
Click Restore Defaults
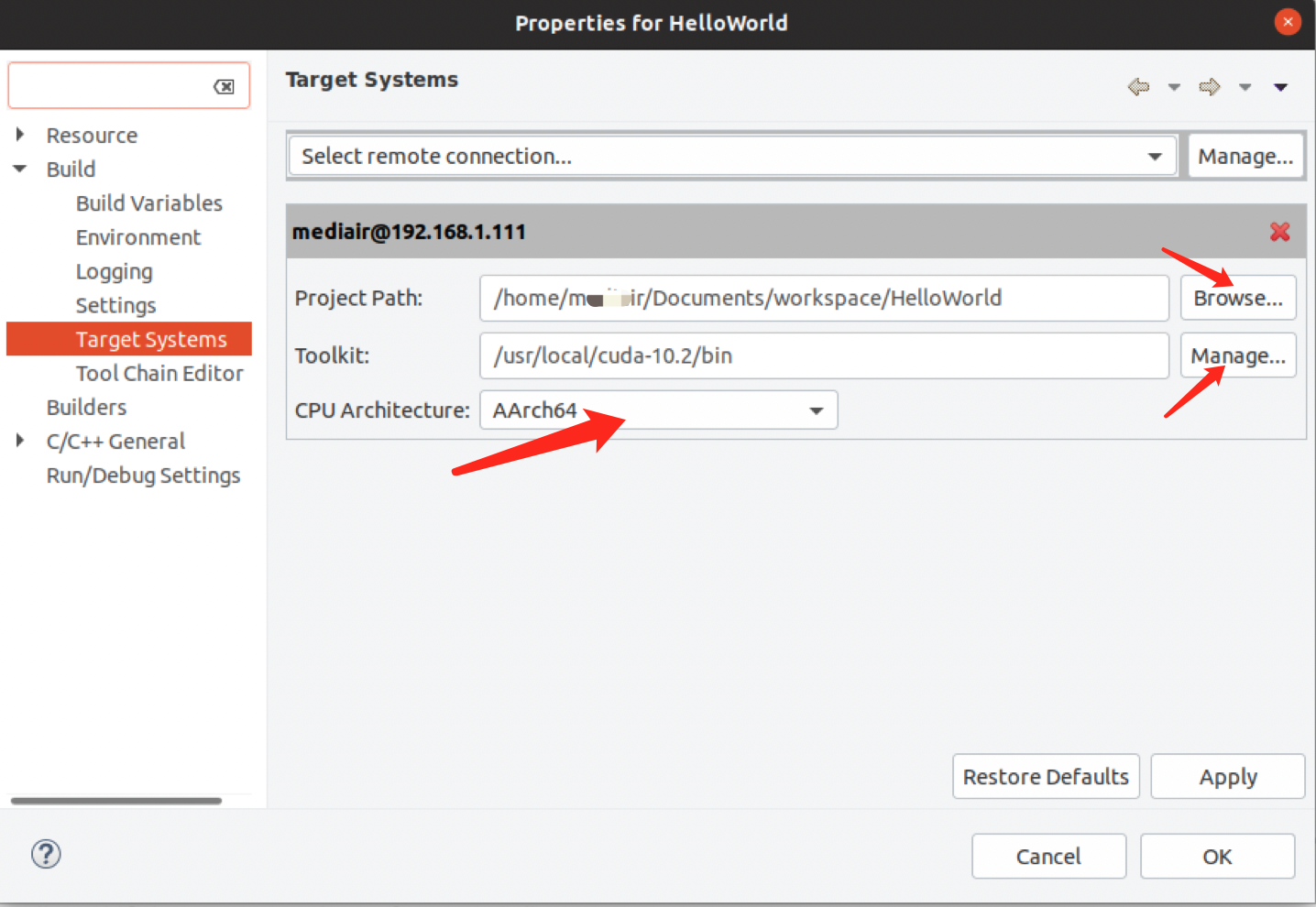[x=1046, y=776]
